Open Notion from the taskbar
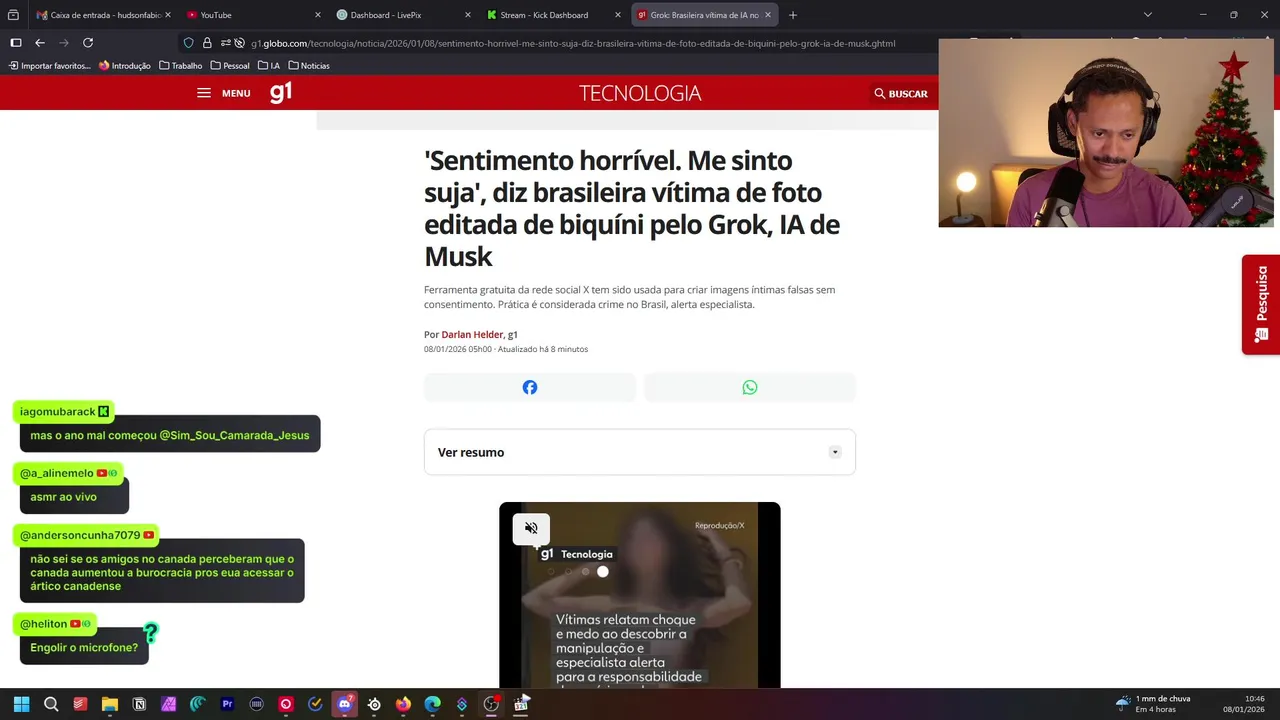Viewport: 1280px width, 720px height. (x=139, y=704)
